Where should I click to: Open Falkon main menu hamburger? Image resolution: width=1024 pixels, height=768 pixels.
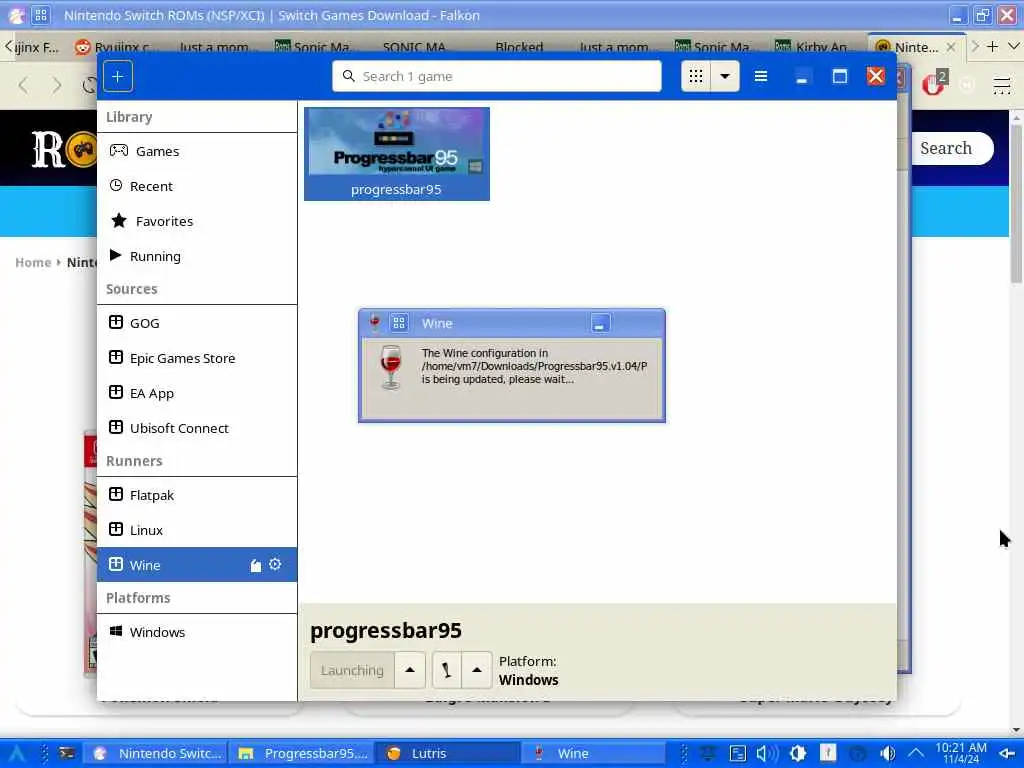(1002, 86)
